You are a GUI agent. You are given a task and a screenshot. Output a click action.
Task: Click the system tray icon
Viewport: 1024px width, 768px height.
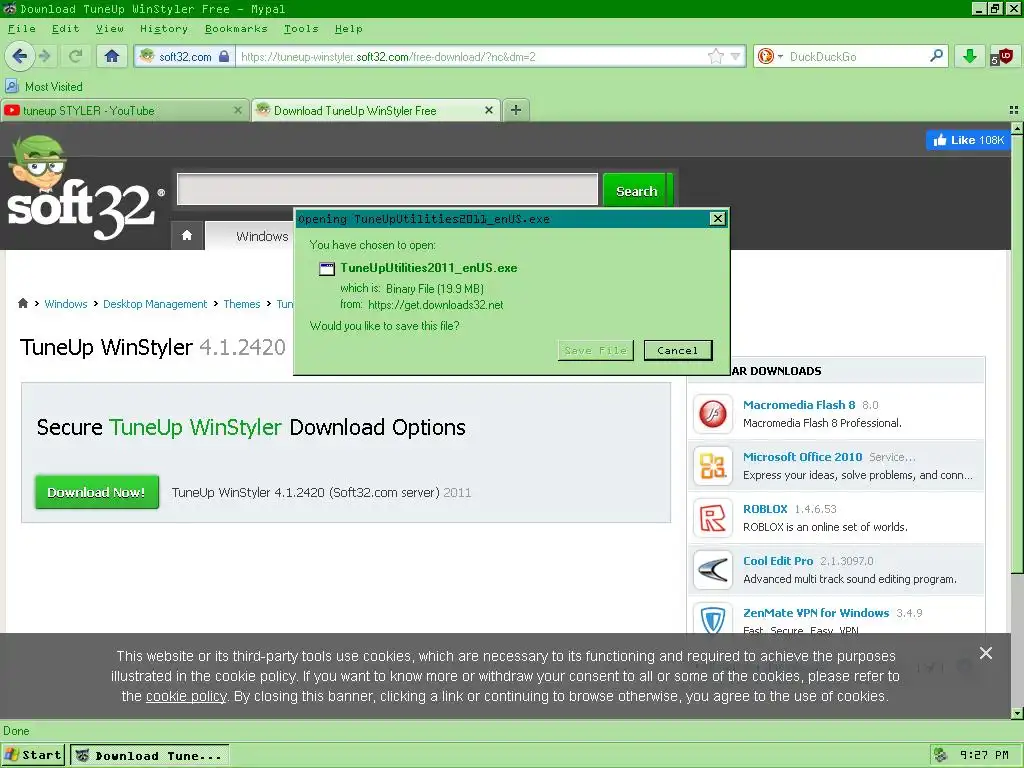point(940,755)
